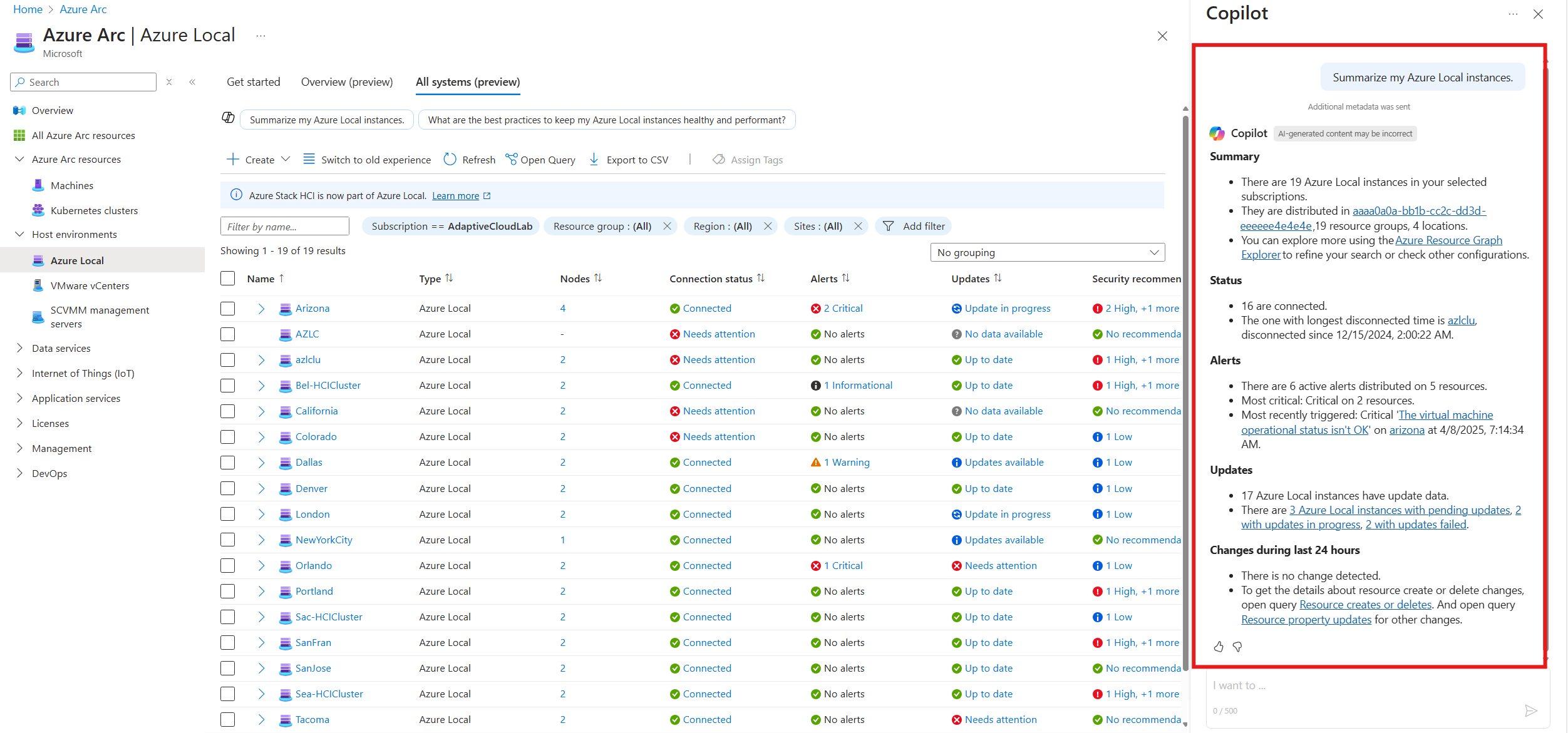
Task: Click the Copilot send message arrow
Action: pos(1530,710)
